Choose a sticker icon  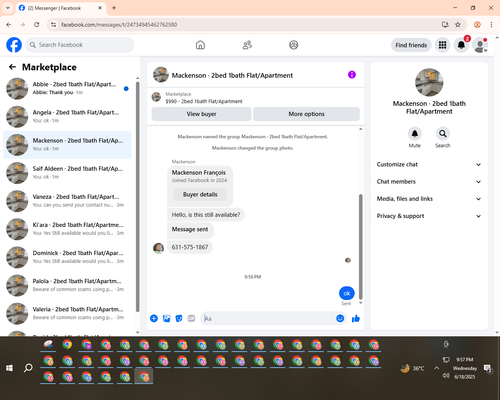pyautogui.click(x=179, y=318)
